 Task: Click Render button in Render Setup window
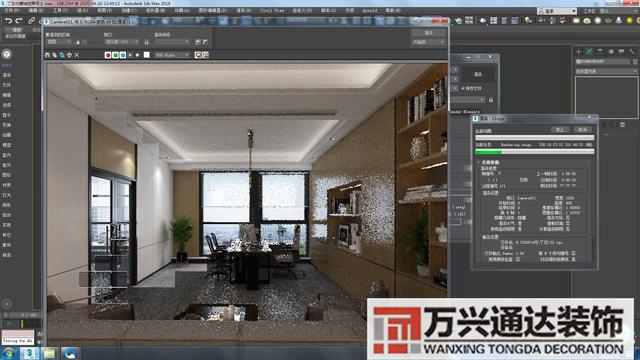[478, 74]
